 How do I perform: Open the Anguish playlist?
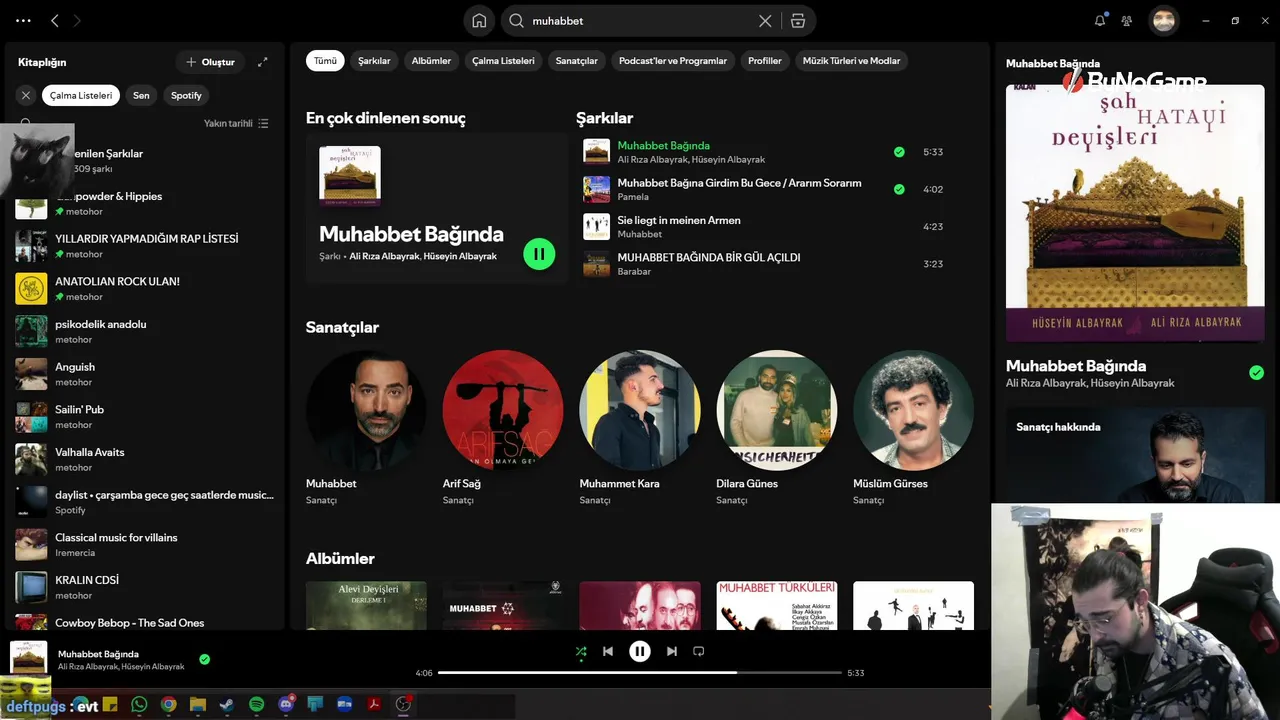point(145,374)
